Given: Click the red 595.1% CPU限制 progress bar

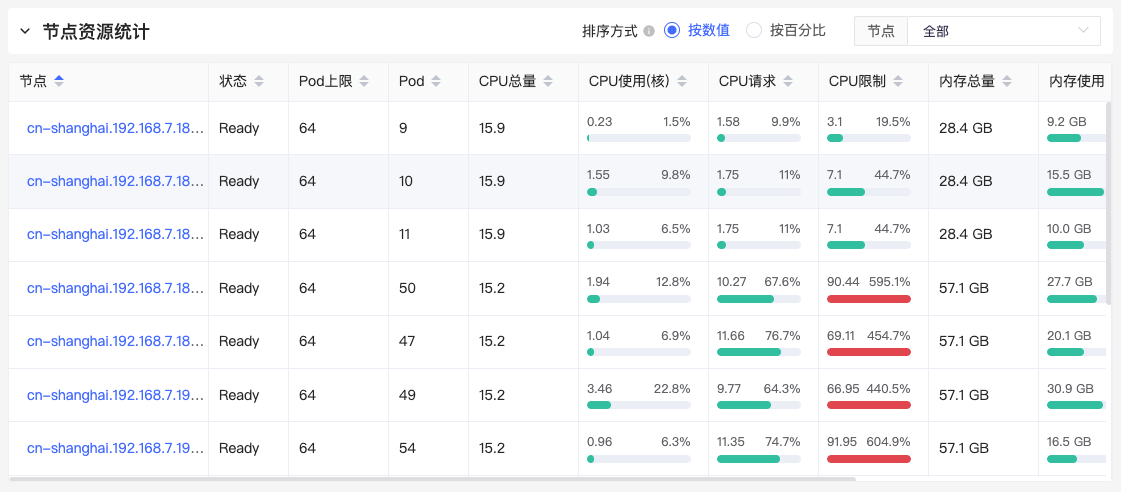Looking at the screenshot, I should click(x=869, y=299).
